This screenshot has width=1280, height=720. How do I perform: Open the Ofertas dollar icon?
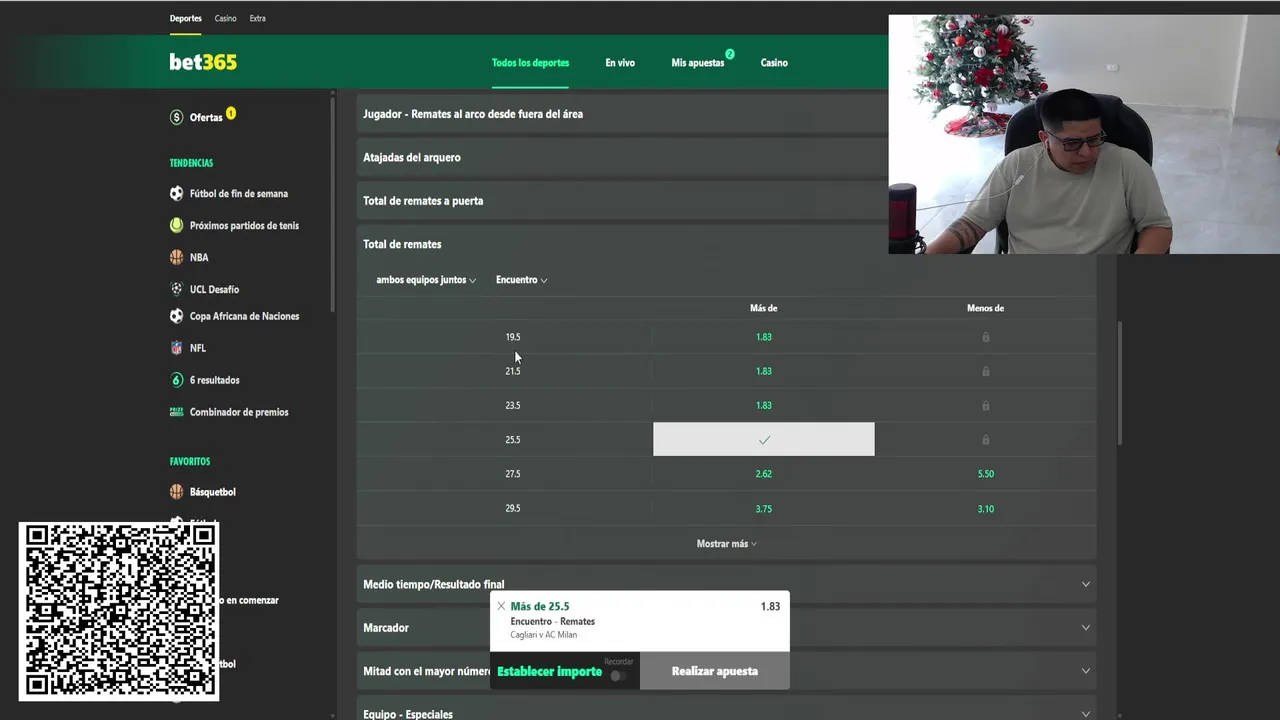(x=177, y=117)
